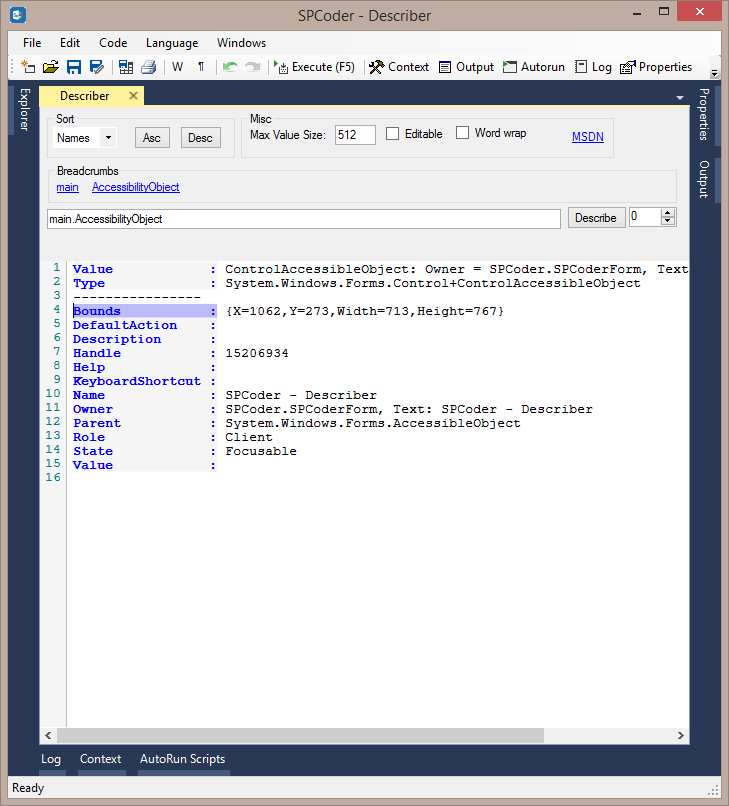
Task: Click the grey redo arrow
Action: [x=252, y=67]
